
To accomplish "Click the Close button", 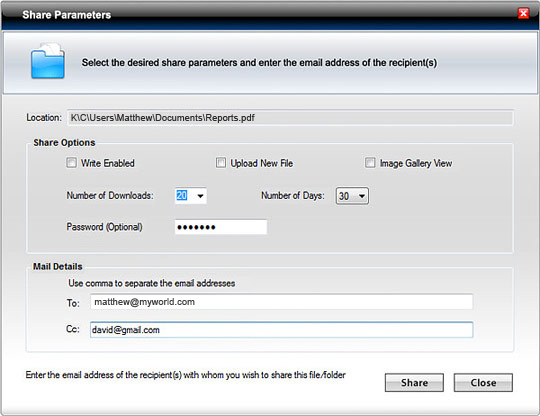I will (x=483, y=383).
